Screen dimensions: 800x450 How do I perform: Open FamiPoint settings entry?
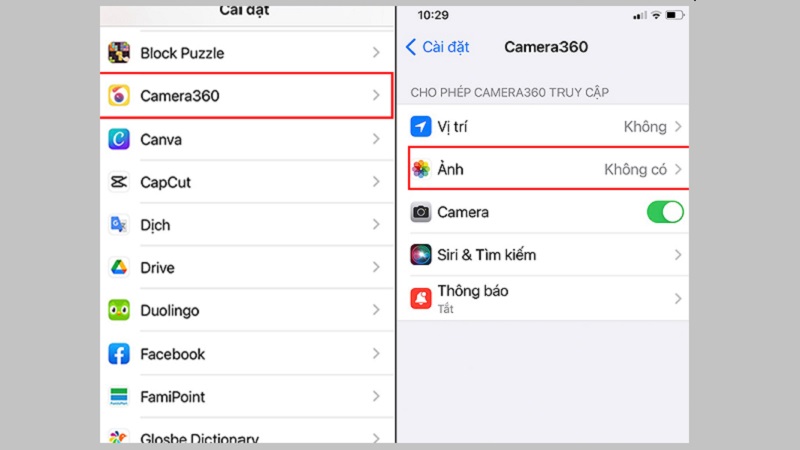[x=172, y=397]
